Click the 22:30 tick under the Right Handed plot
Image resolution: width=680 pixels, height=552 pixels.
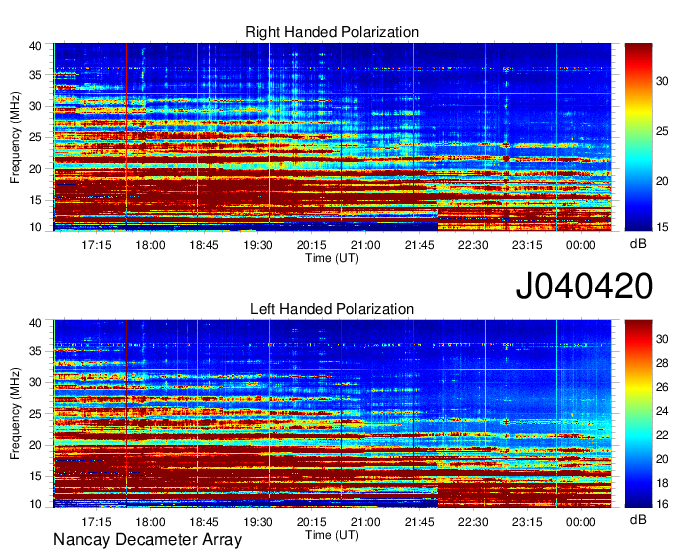tap(473, 245)
